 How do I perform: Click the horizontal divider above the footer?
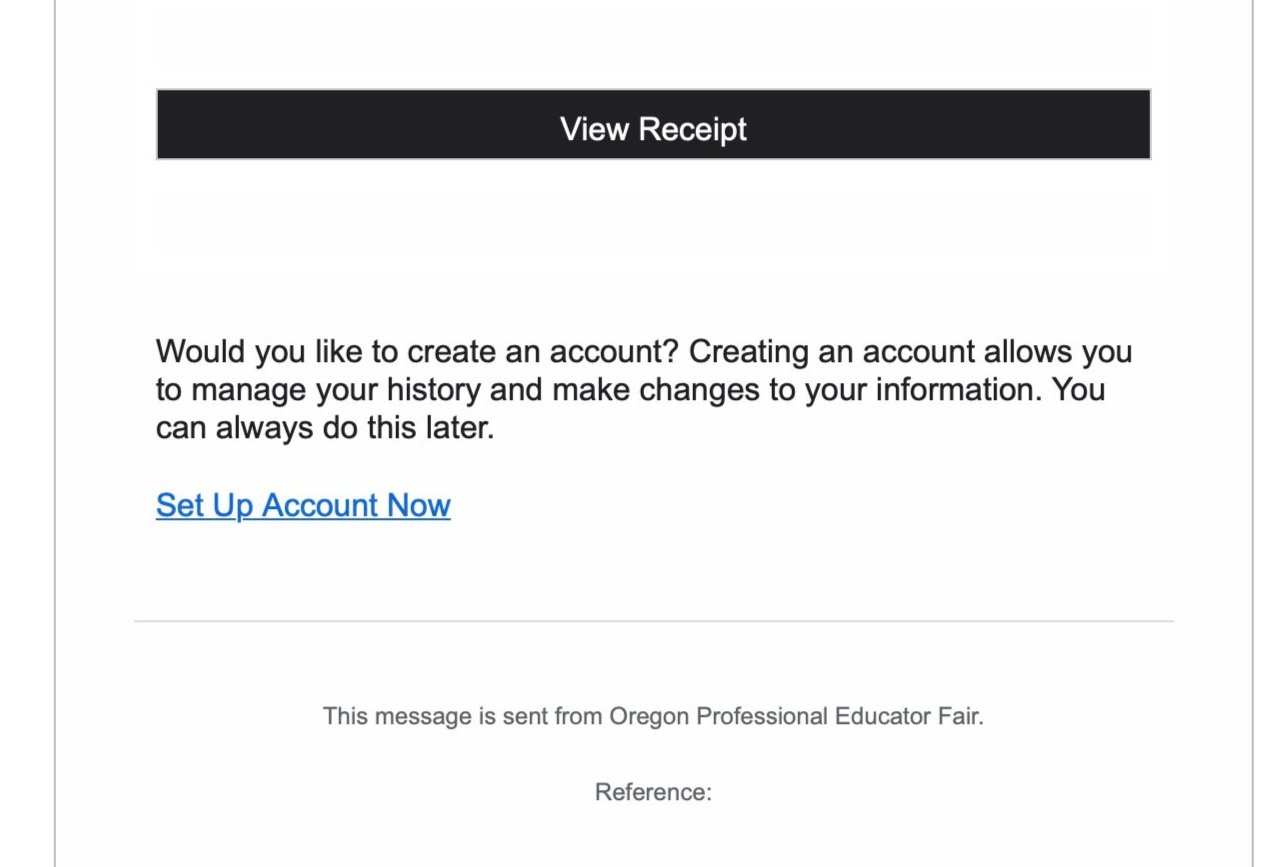point(653,621)
